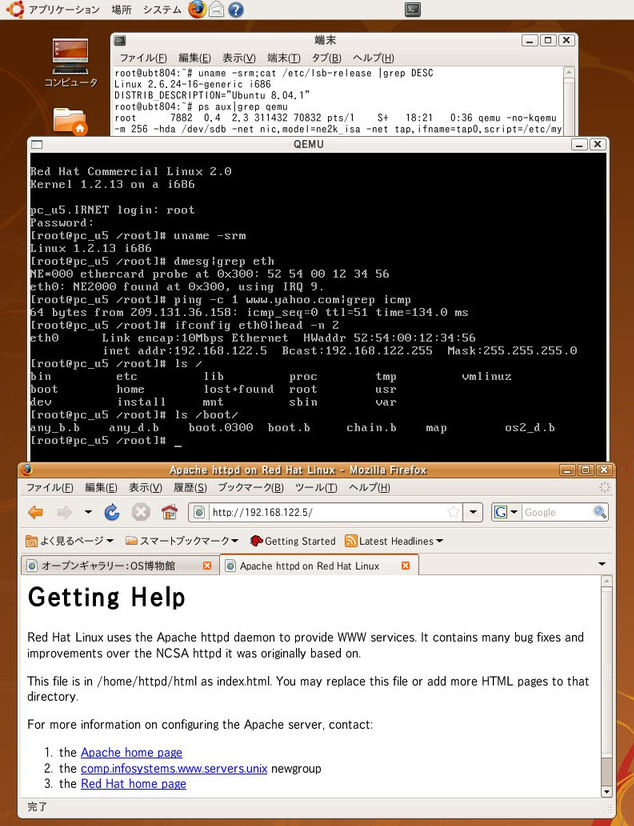Open the Ubuntu Applications menu

click(53, 9)
